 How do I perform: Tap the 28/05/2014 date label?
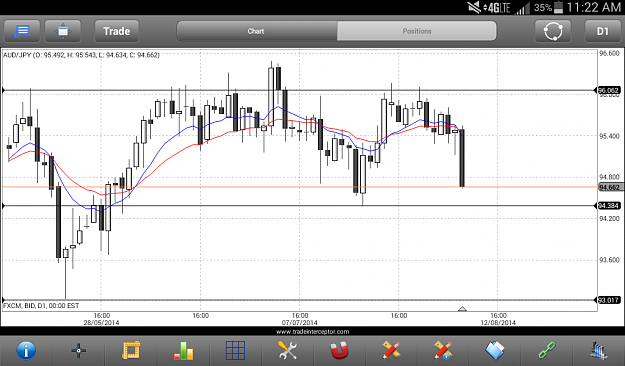coord(101,323)
